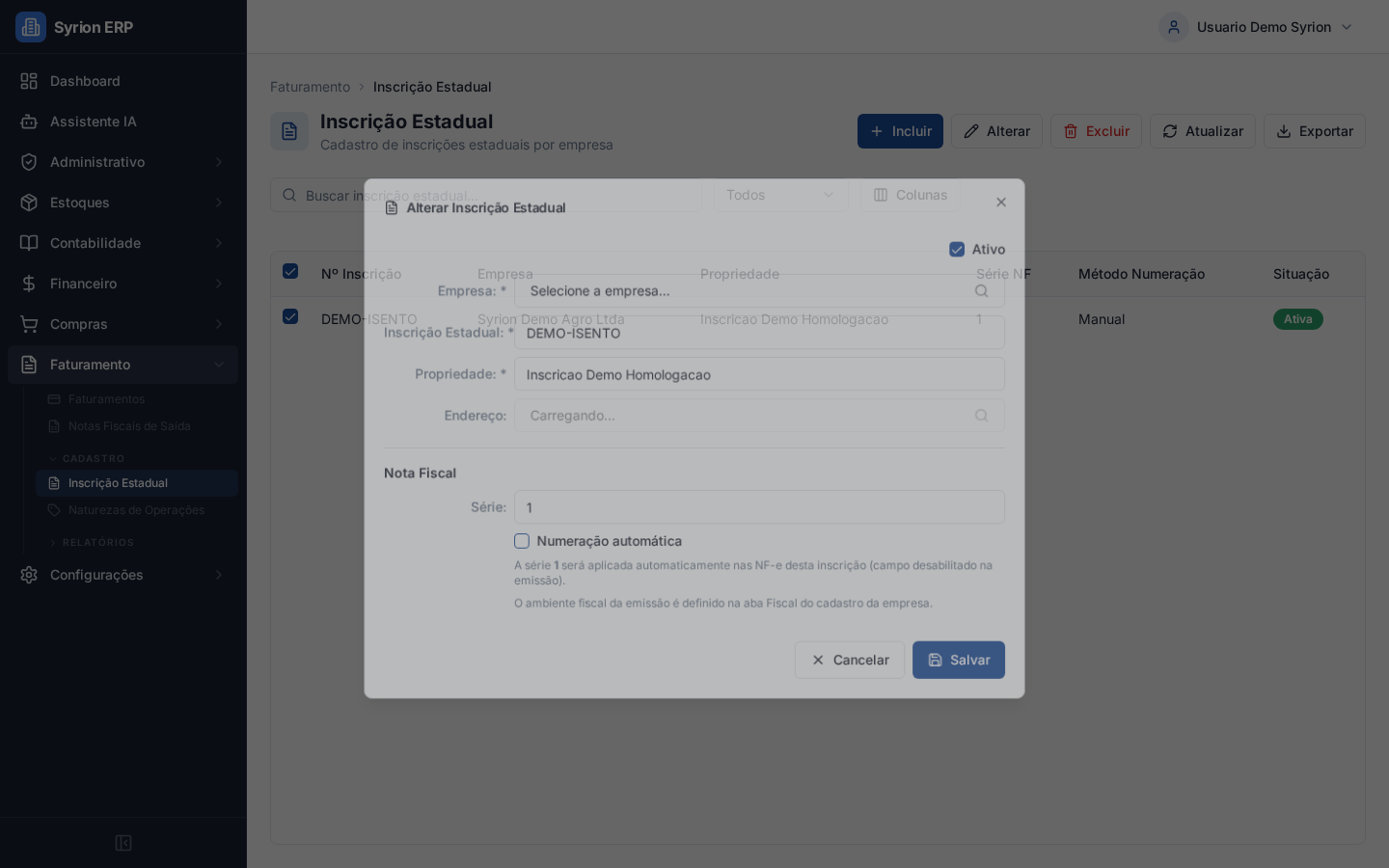Enable Numeração automática checkbox

[x=522, y=541]
